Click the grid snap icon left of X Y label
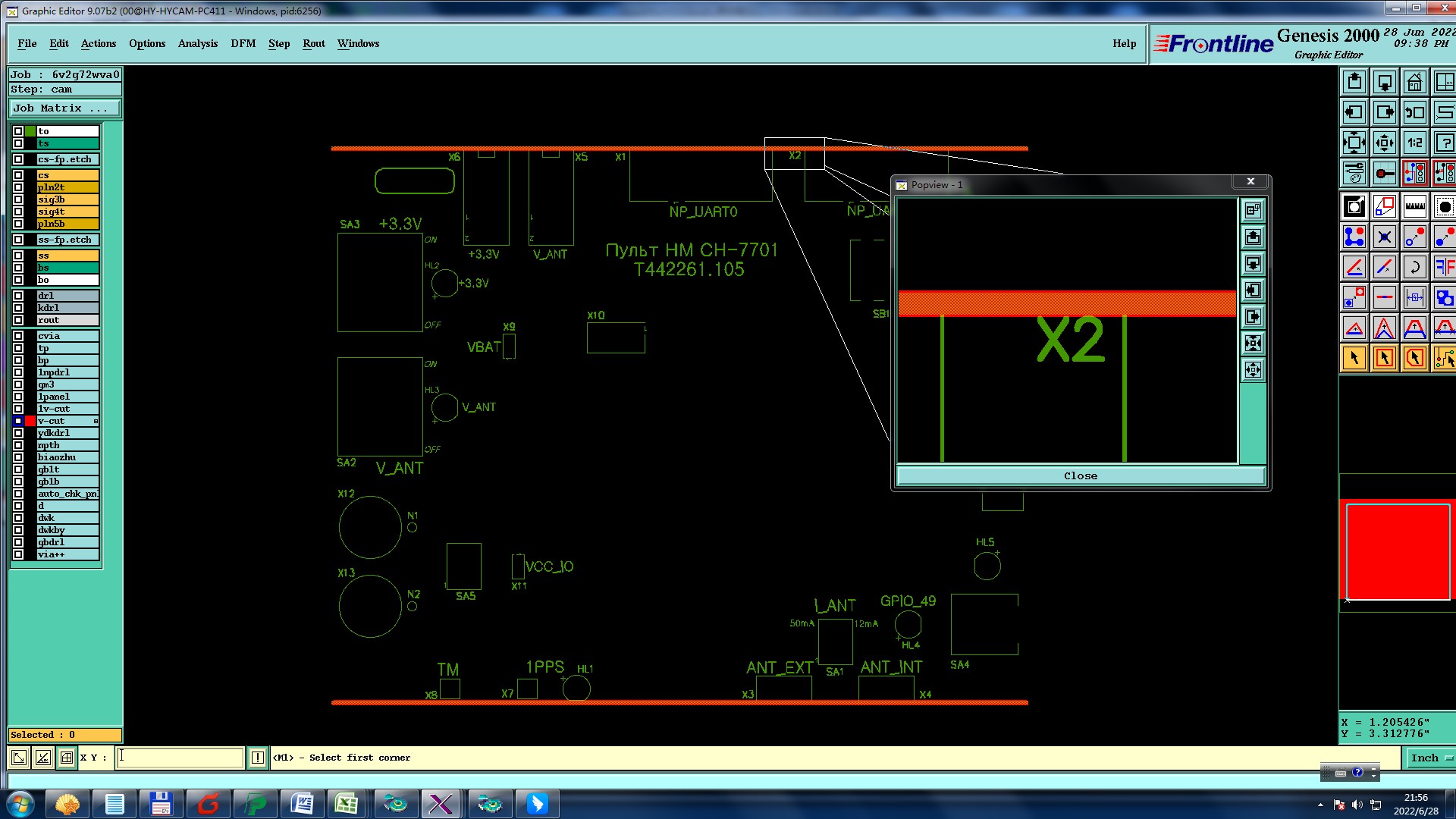Image resolution: width=1456 pixels, height=819 pixels. tap(67, 758)
